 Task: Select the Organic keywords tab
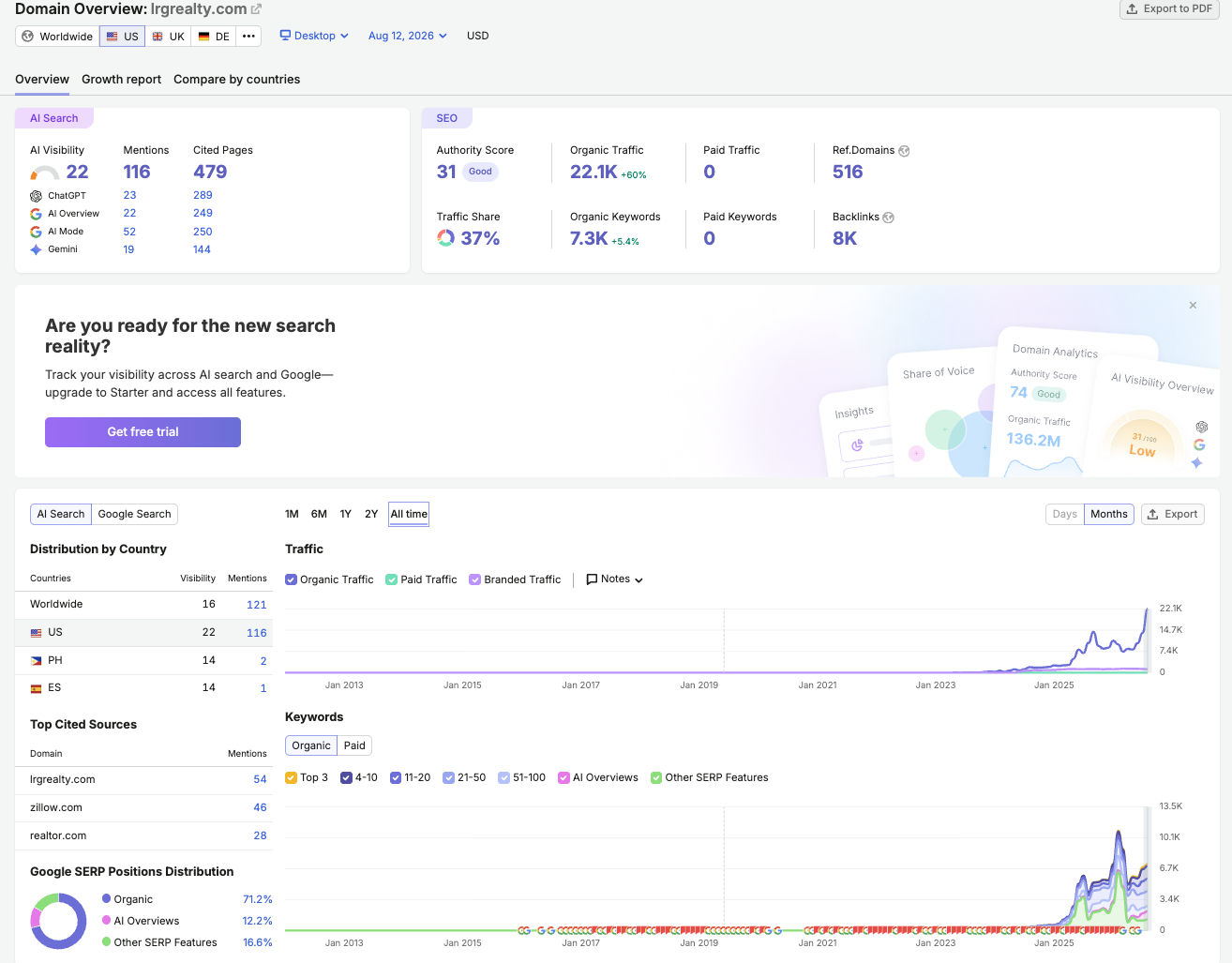tap(311, 745)
